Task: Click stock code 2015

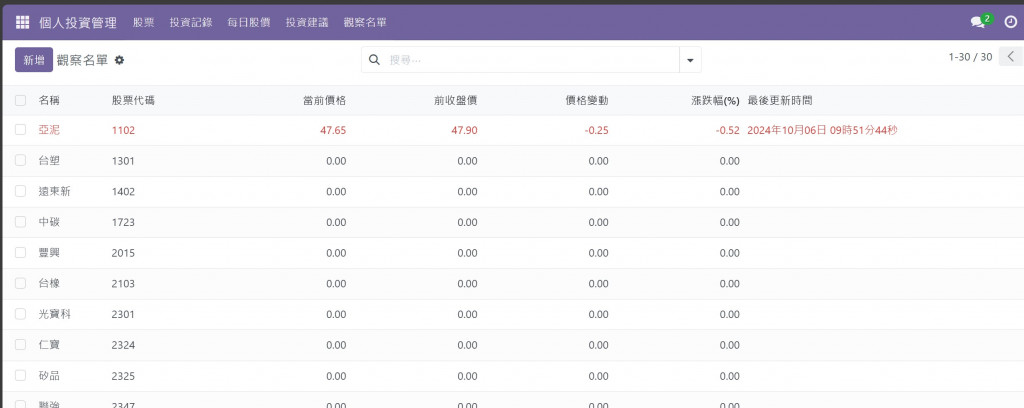Action: click(x=123, y=253)
